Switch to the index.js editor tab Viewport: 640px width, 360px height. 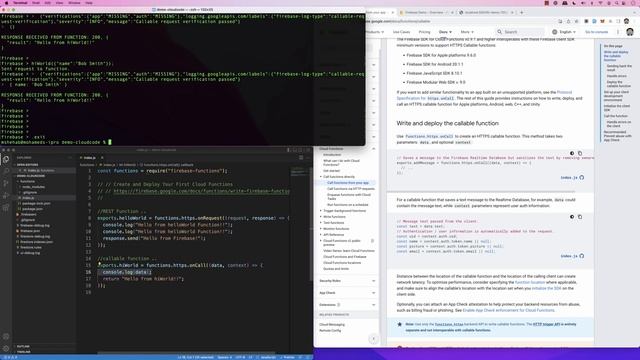tap(89, 158)
